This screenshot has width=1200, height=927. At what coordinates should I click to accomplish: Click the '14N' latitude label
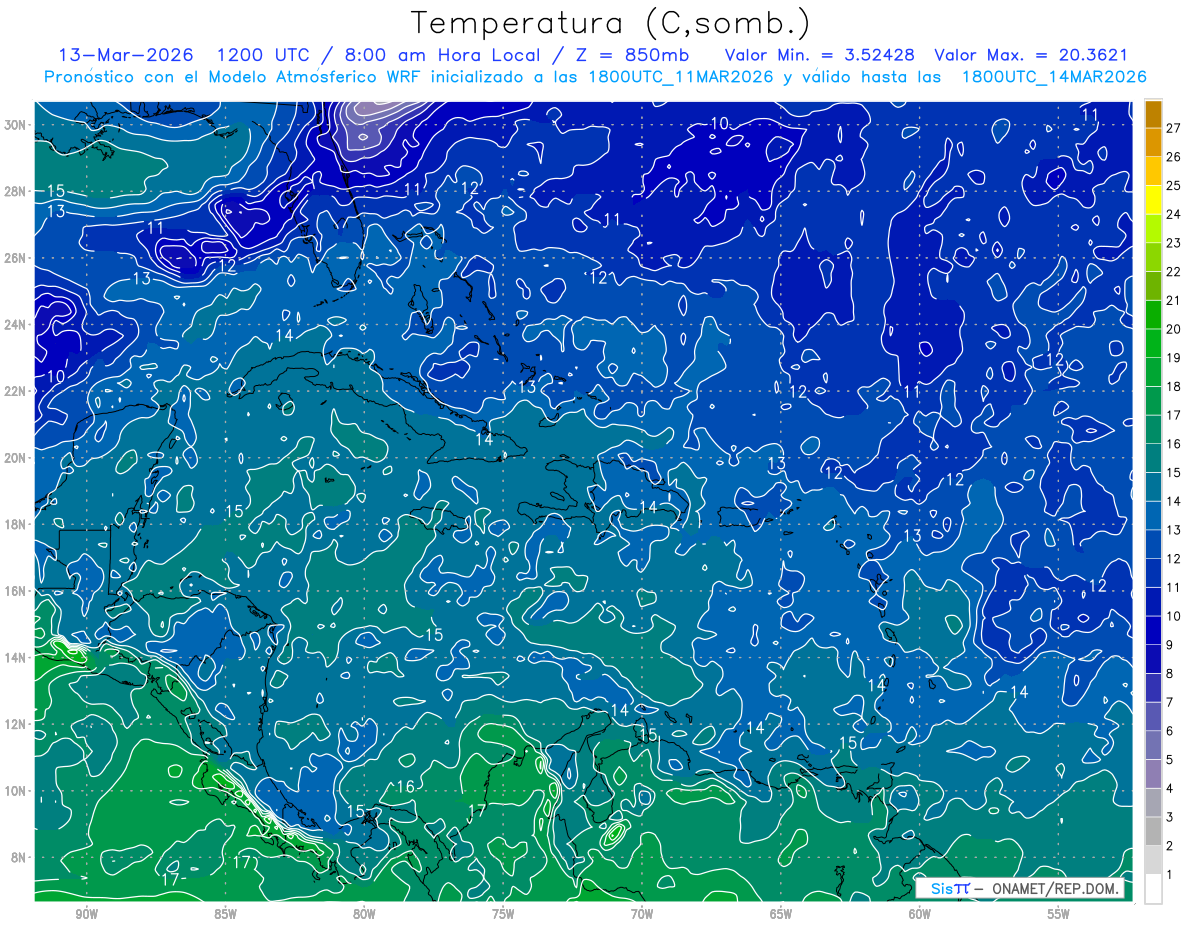tap(14, 657)
